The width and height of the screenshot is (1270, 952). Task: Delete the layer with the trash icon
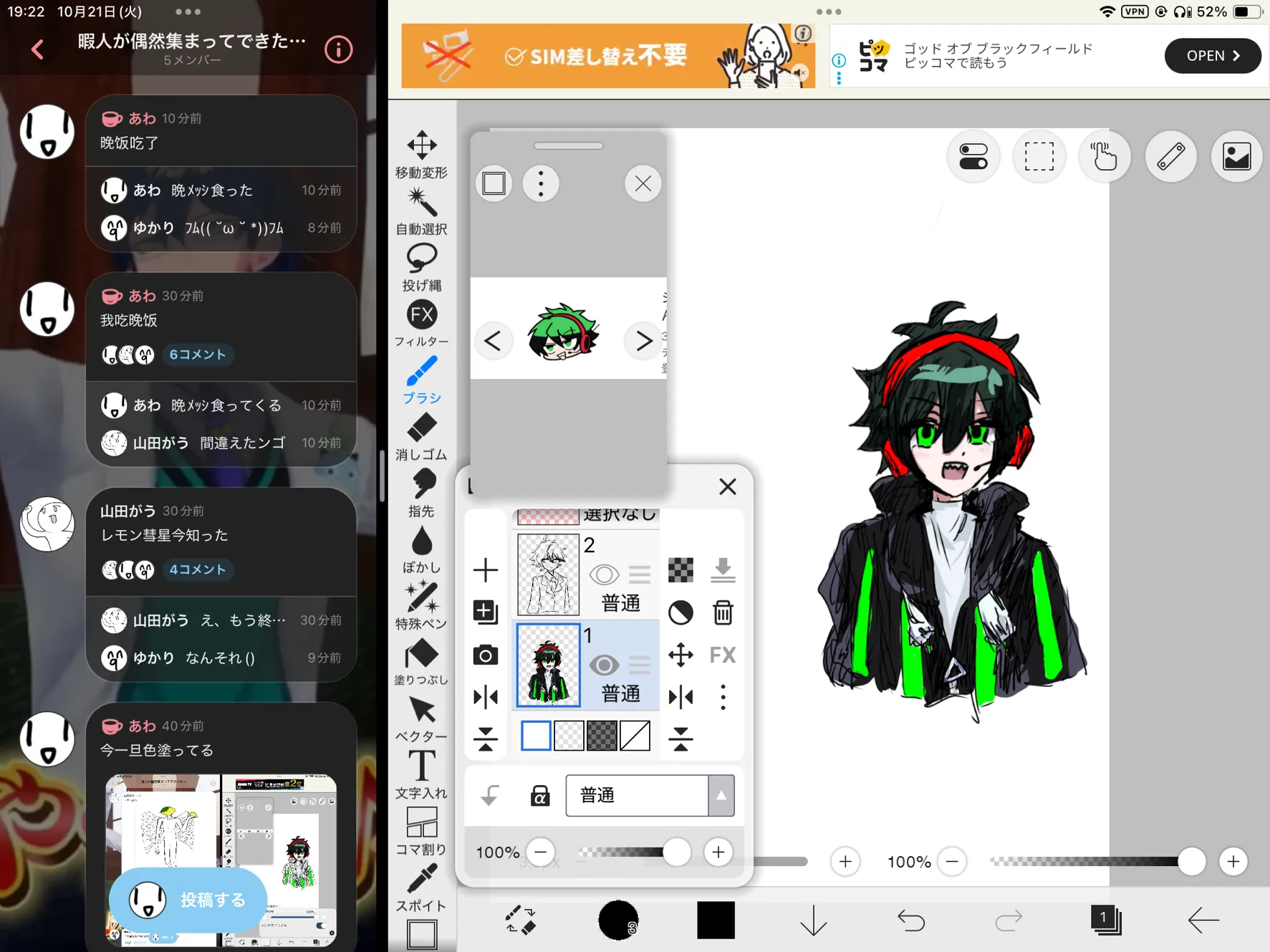723,612
